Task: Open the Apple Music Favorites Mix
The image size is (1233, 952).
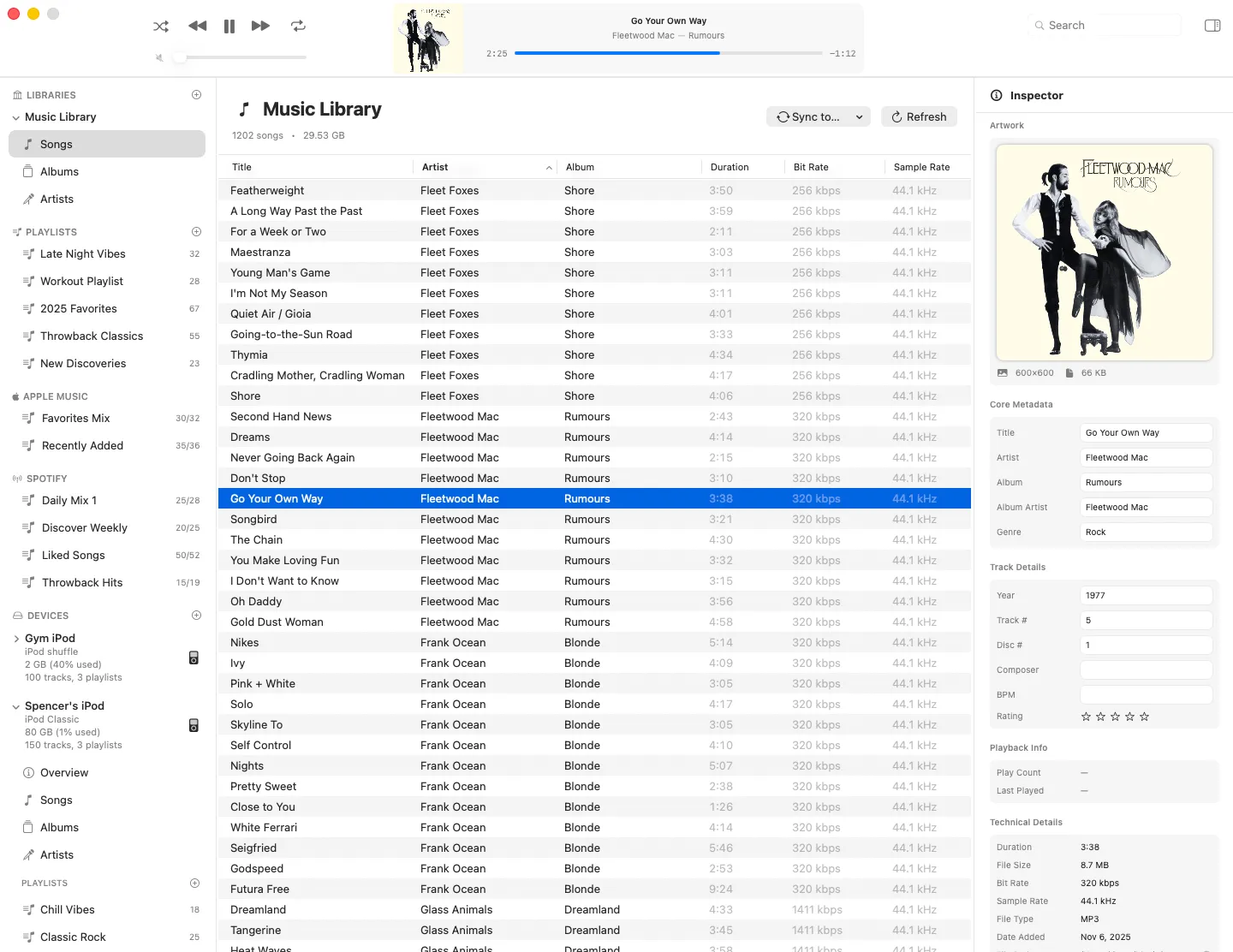Action: (107, 418)
